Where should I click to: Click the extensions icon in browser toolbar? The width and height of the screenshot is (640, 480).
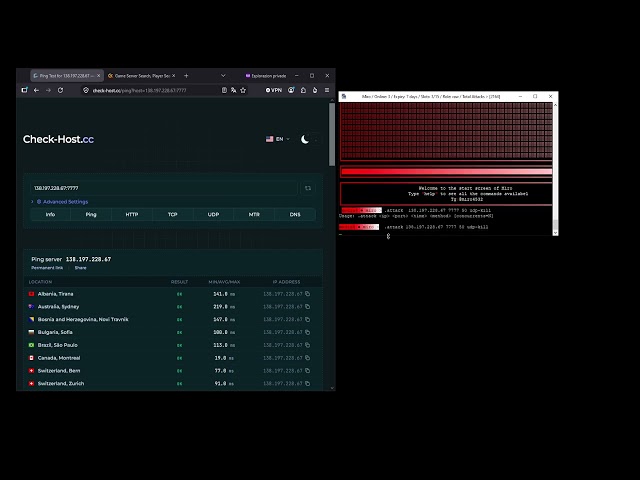click(303, 90)
